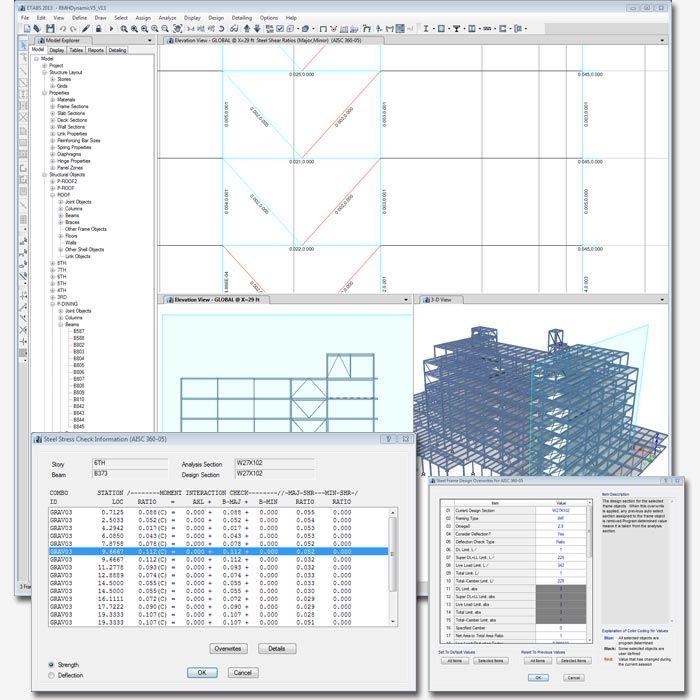Click Cancel in Steel Stress Check dialog
Viewport: 700px width, 700px height.
pyautogui.click(x=243, y=672)
